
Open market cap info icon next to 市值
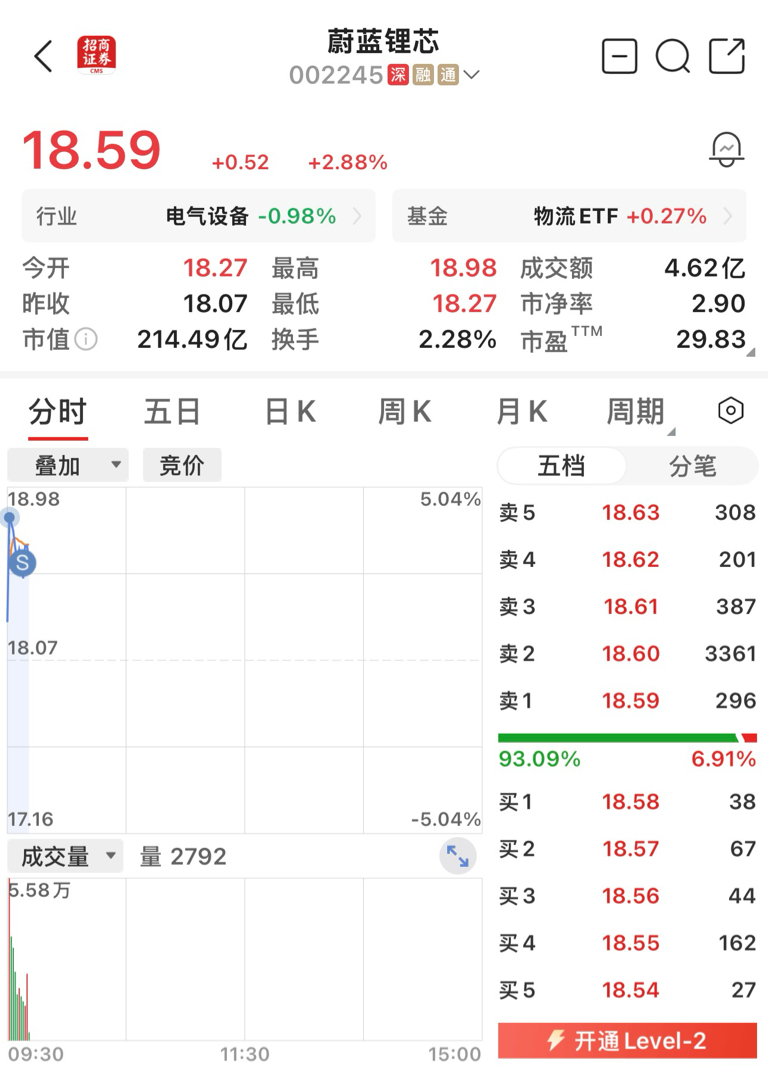[x=86, y=339]
